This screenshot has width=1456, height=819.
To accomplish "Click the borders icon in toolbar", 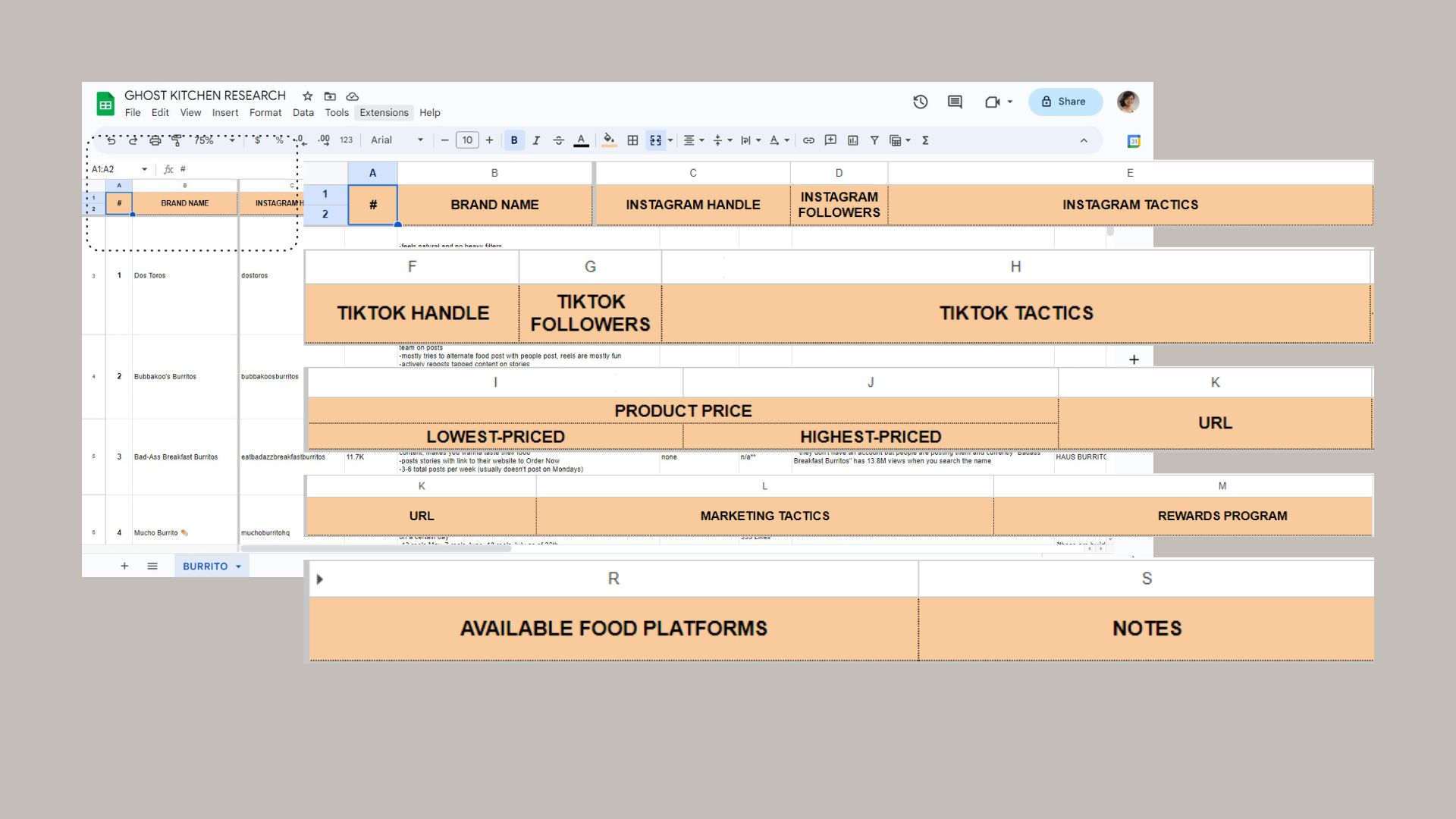I will 632,140.
